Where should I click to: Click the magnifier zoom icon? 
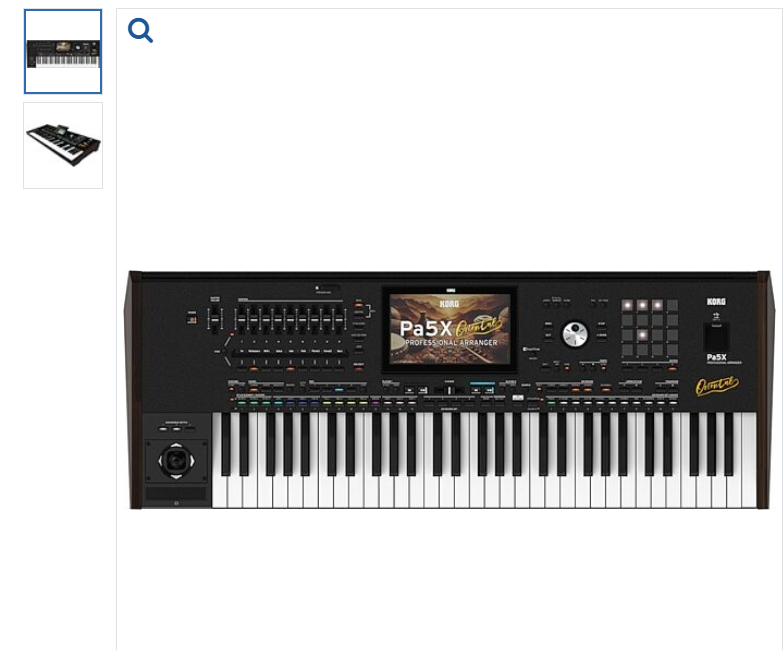[140, 30]
